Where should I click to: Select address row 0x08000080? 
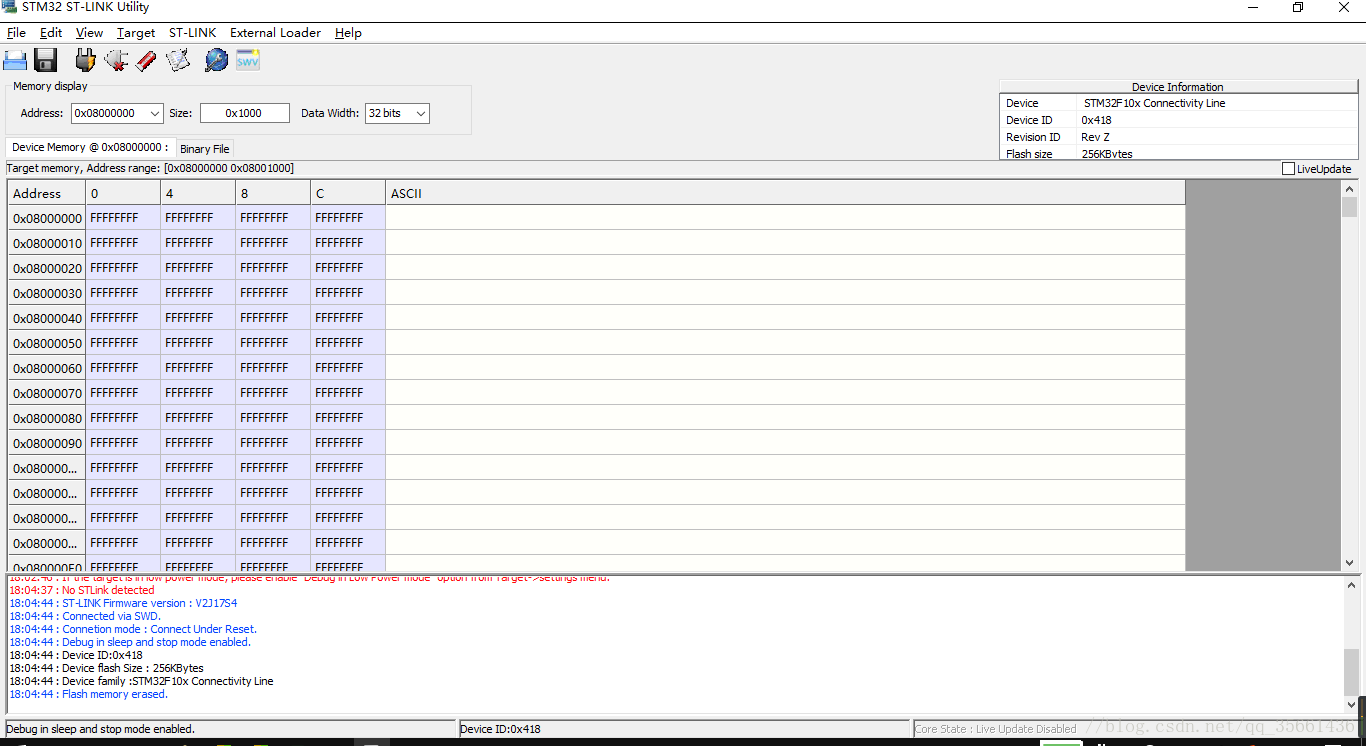tap(47, 418)
